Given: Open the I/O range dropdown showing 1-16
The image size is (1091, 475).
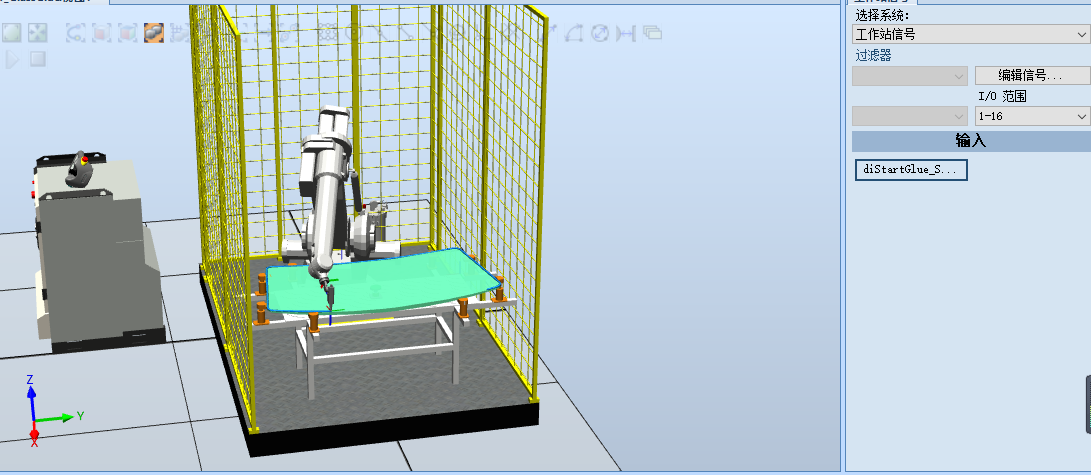Looking at the screenshot, I should 1033,116.
